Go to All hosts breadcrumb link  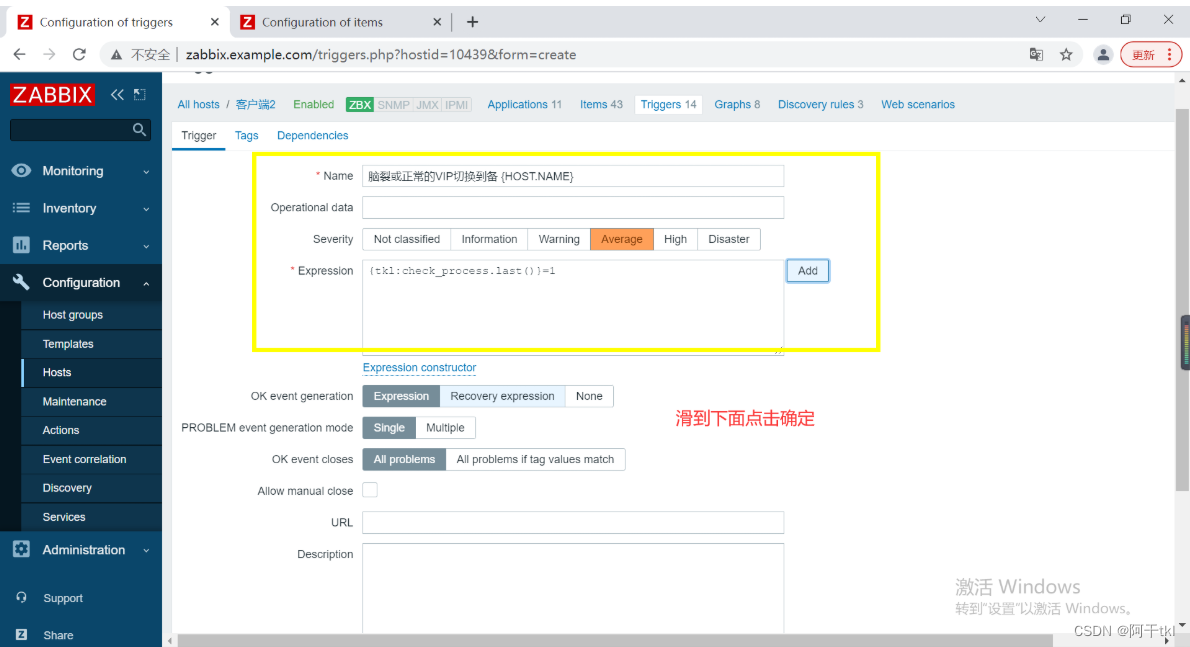click(198, 105)
